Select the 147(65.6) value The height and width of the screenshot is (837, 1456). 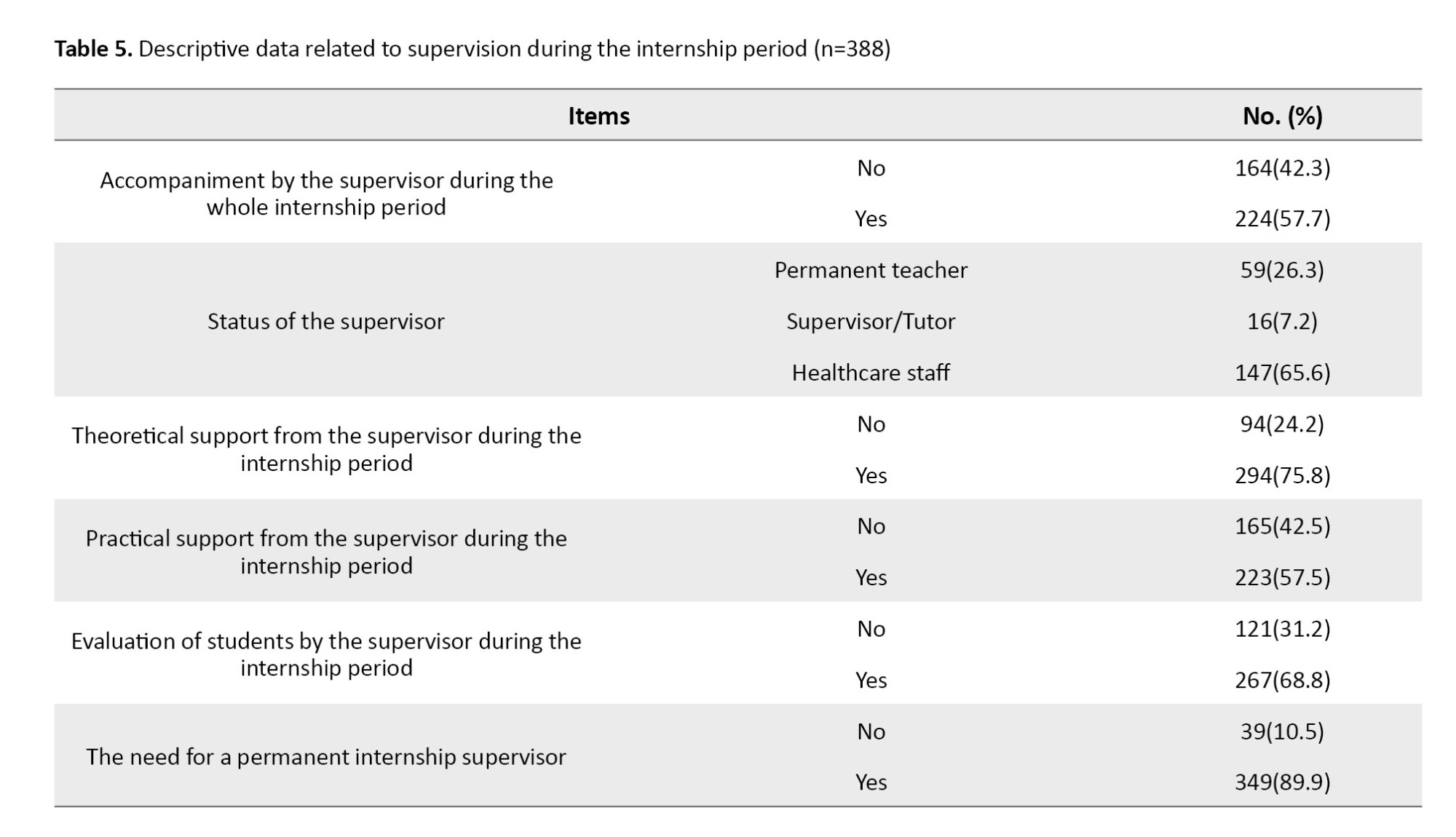[x=1282, y=373]
